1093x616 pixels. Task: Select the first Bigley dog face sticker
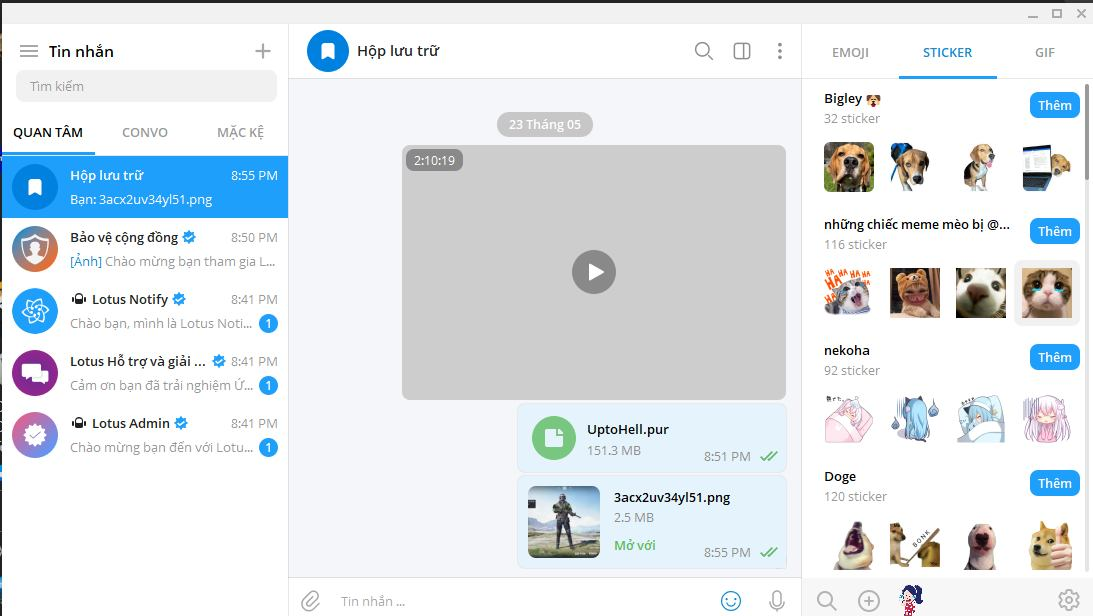(x=848, y=167)
